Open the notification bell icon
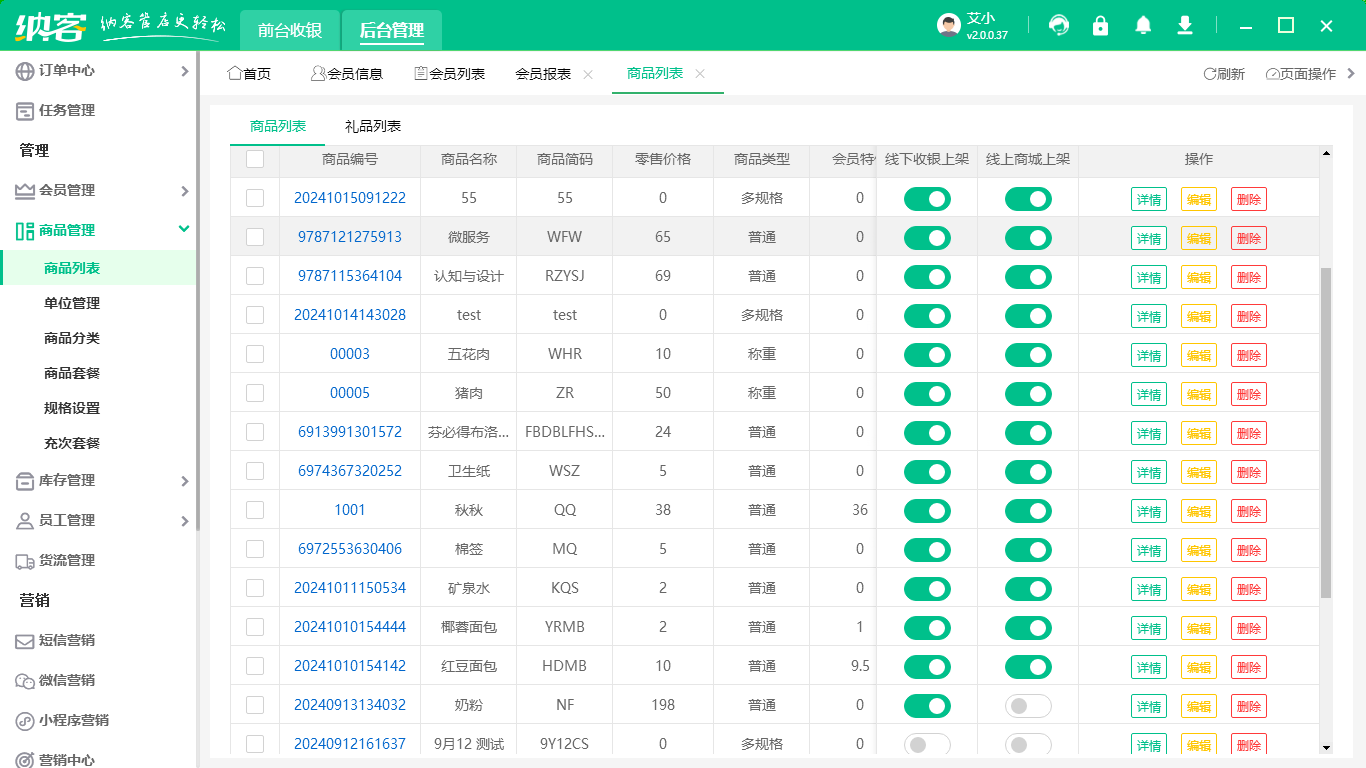The height and width of the screenshot is (768, 1366). tap(1142, 25)
